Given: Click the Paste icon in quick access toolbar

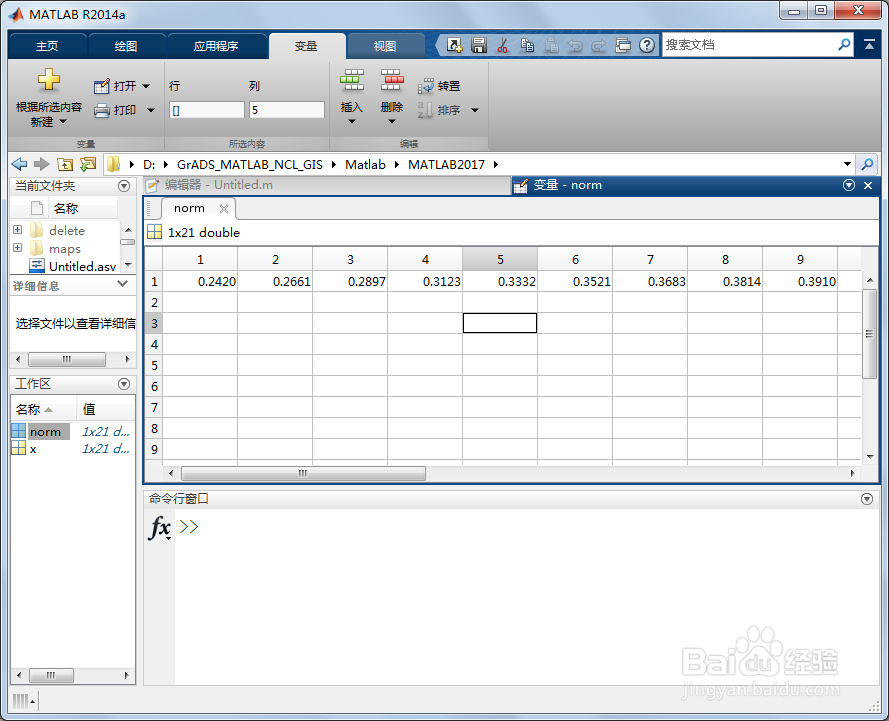Looking at the screenshot, I should pyautogui.click(x=552, y=45).
